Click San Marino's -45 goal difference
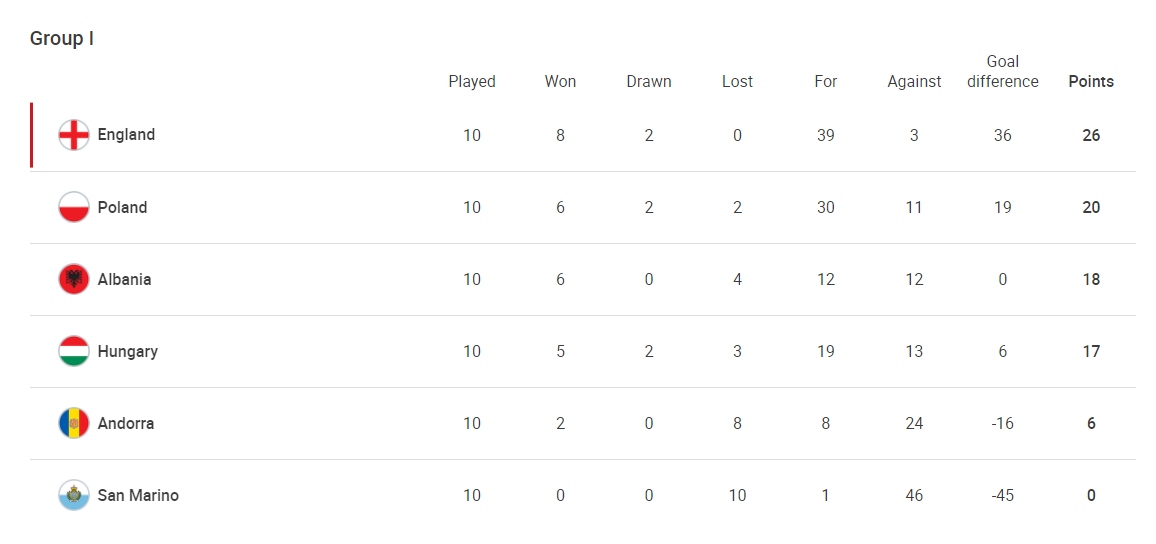Image resolution: width=1156 pixels, height=544 pixels. [x=1003, y=495]
